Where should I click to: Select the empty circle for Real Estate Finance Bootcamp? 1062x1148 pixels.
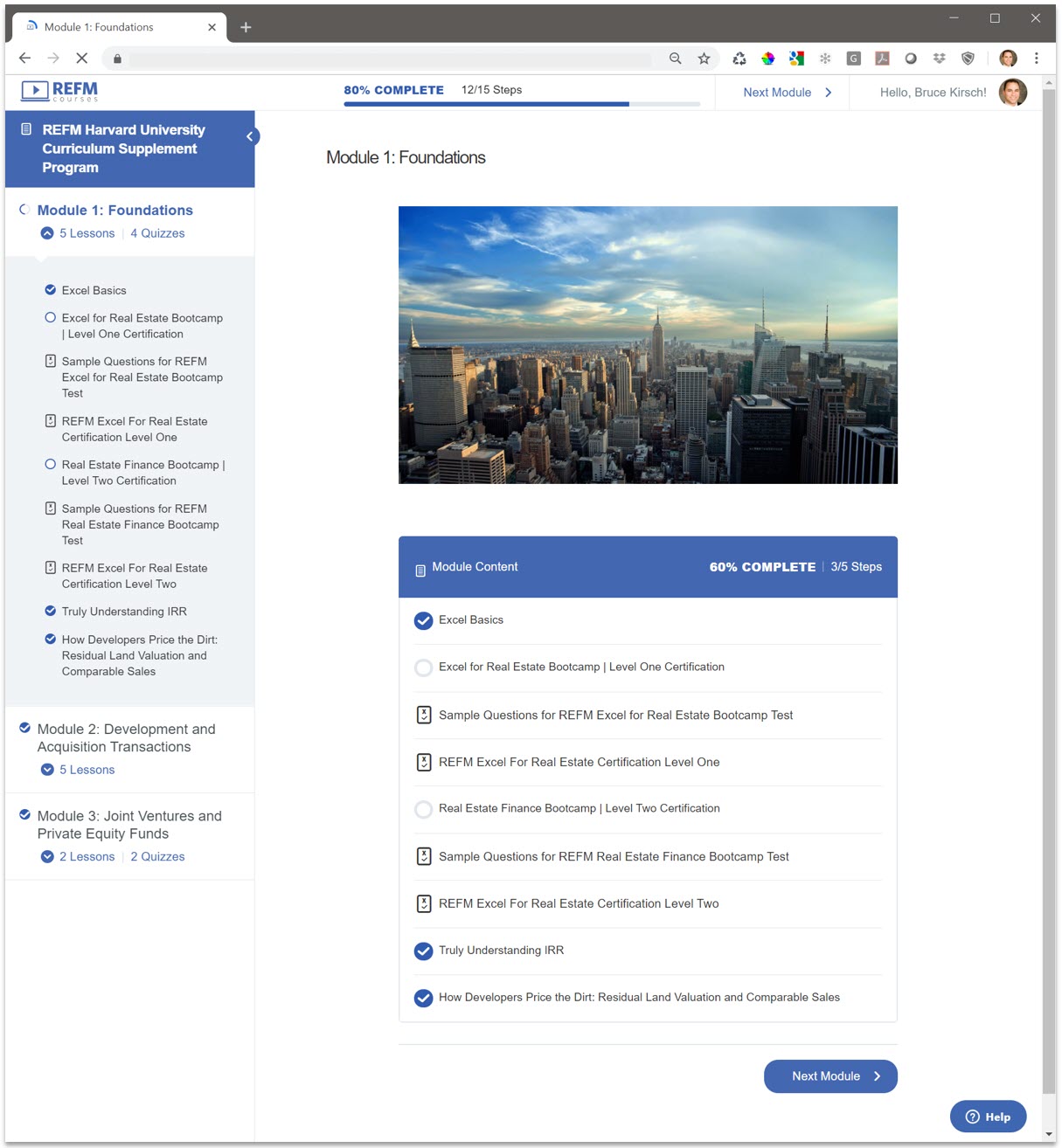[424, 809]
